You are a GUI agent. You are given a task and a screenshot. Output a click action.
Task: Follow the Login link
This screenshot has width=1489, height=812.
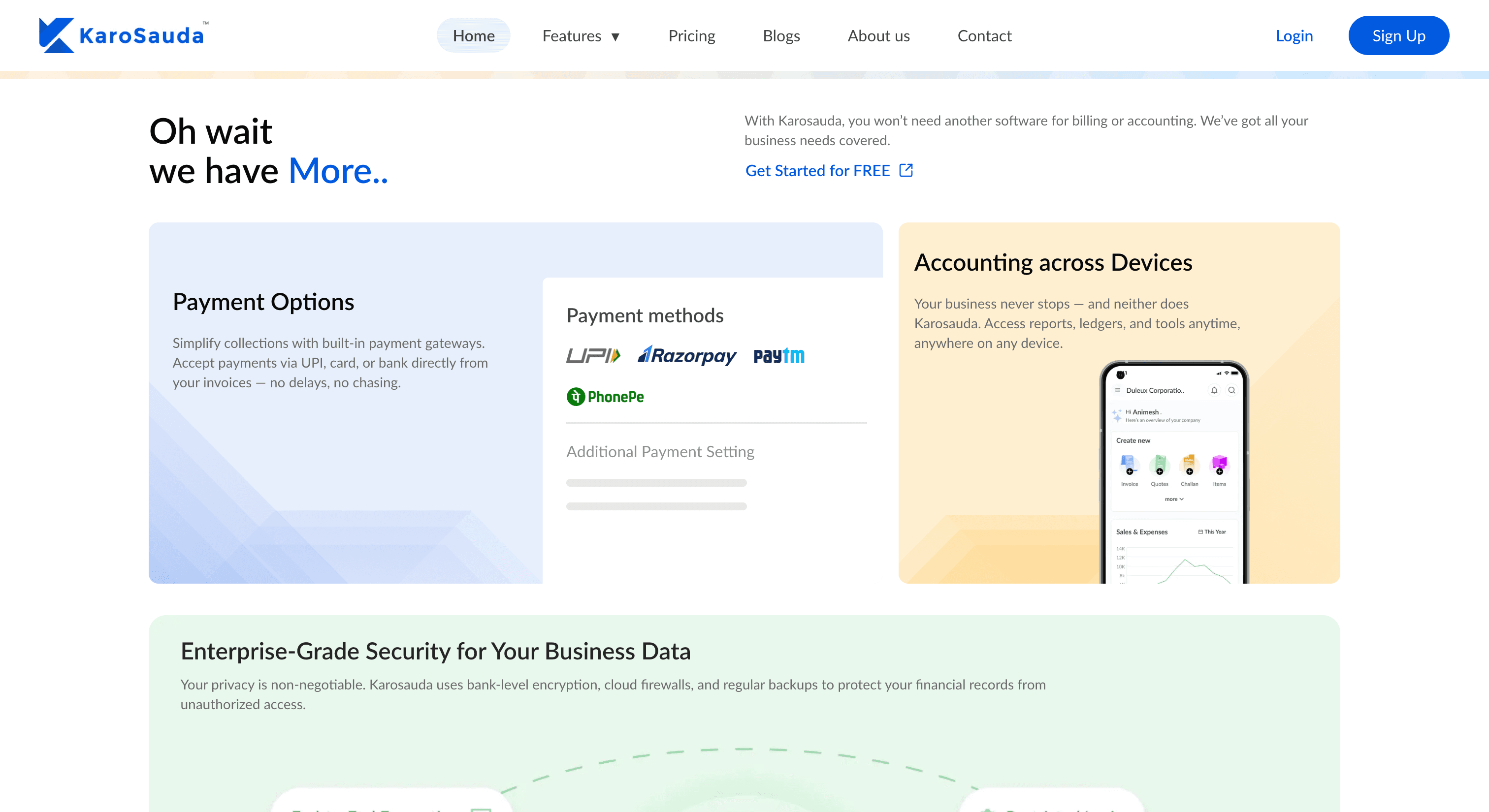(x=1294, y=36)
